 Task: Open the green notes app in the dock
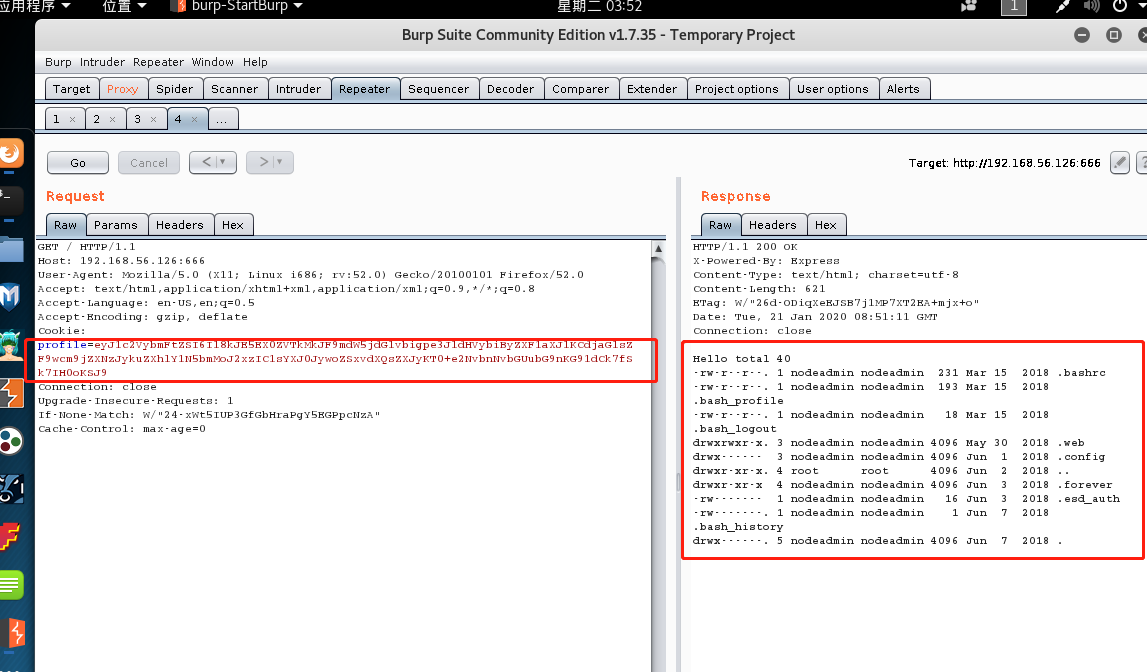(x=11, y=585)
